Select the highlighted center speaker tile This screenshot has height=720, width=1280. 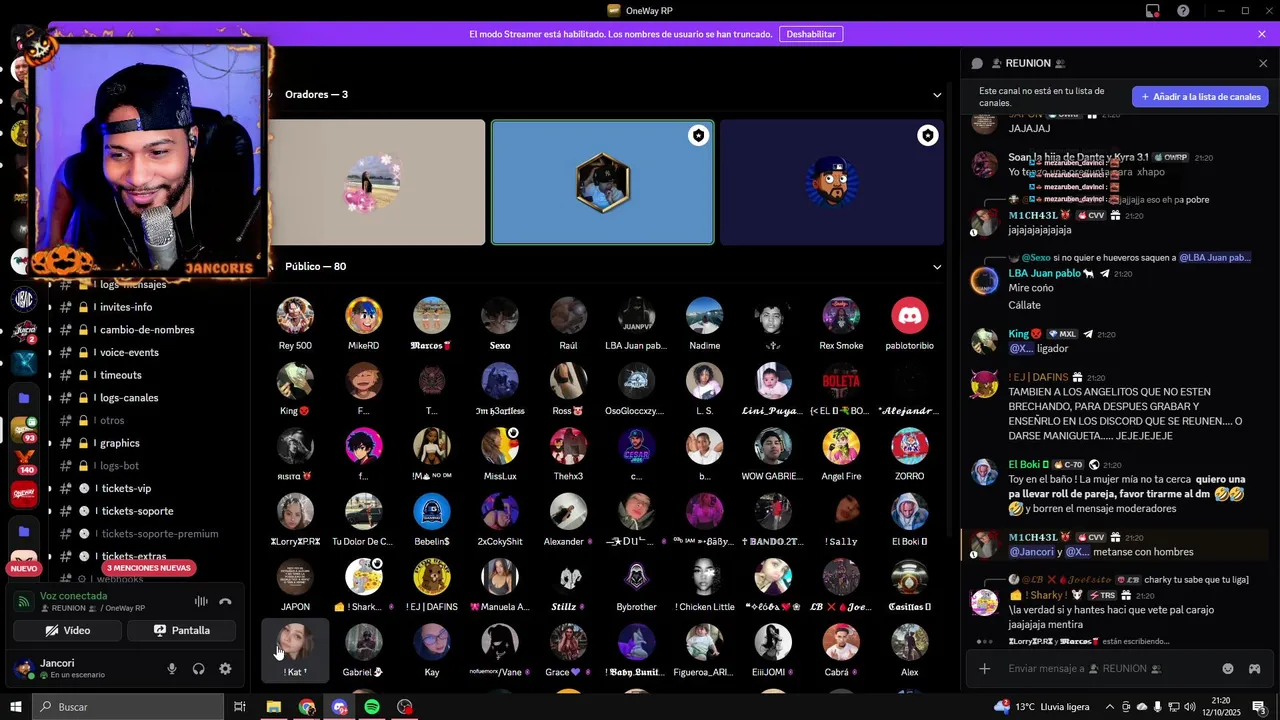[603, 182]
